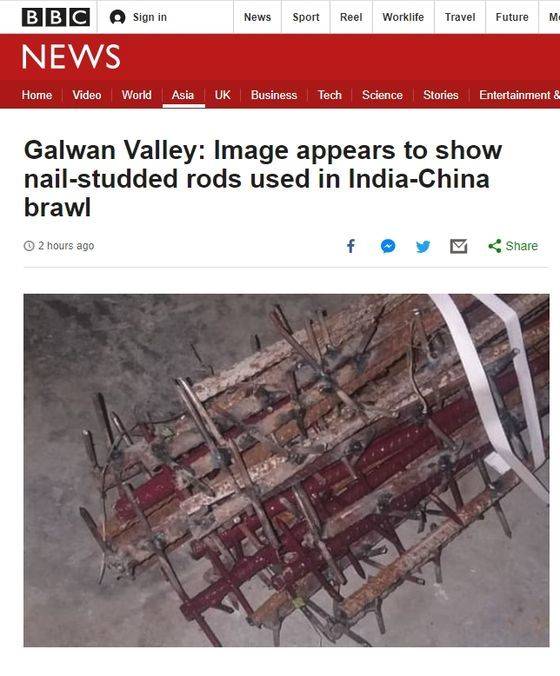This screenshot has height=676, width=560.
Task: Open Worklife from top navigation
Action: [x=403, y=17]
